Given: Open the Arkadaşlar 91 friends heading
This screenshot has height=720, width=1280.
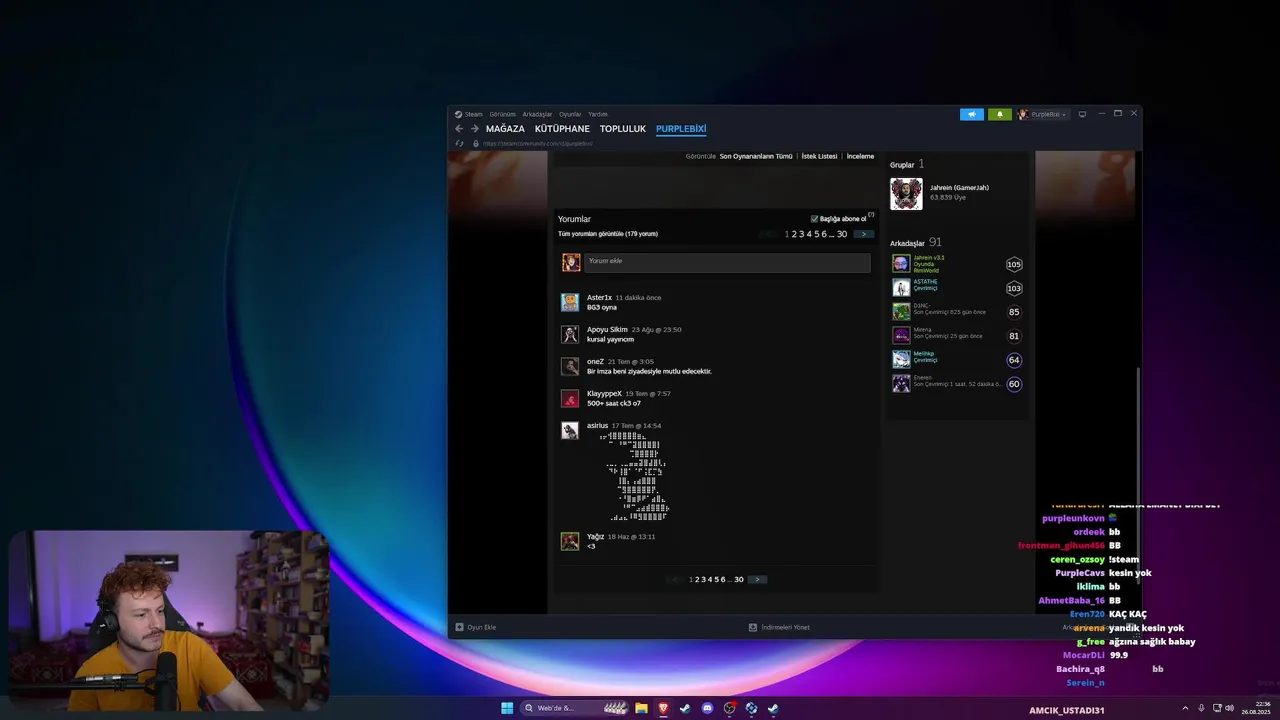Looking at the screenshot, I should pos(916,242).
